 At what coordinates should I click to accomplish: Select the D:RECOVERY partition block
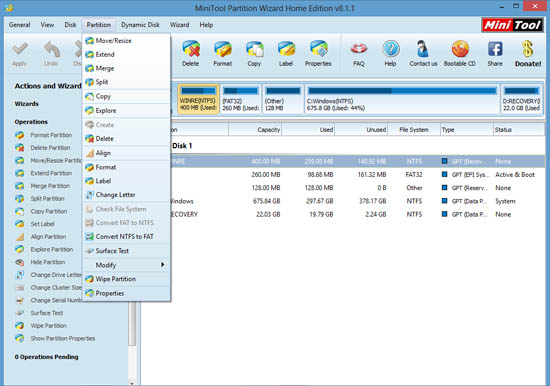(522, 99)
